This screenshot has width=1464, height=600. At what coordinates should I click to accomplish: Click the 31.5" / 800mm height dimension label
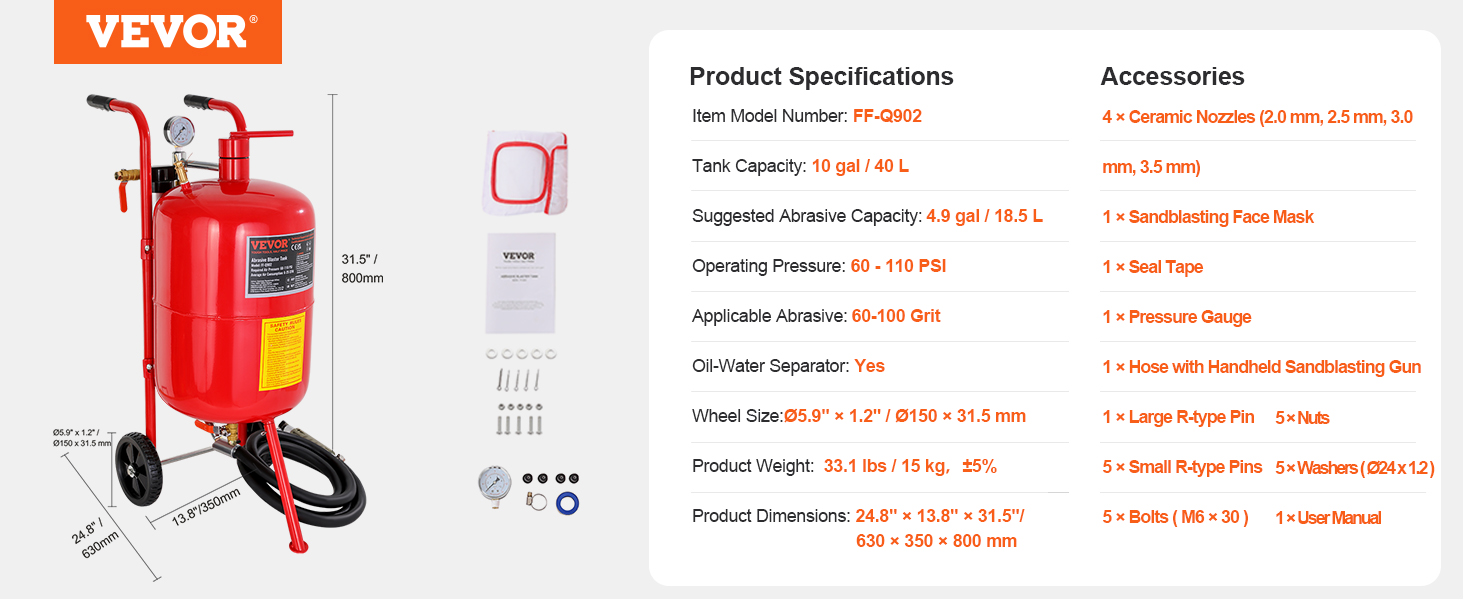click(362, 269)
